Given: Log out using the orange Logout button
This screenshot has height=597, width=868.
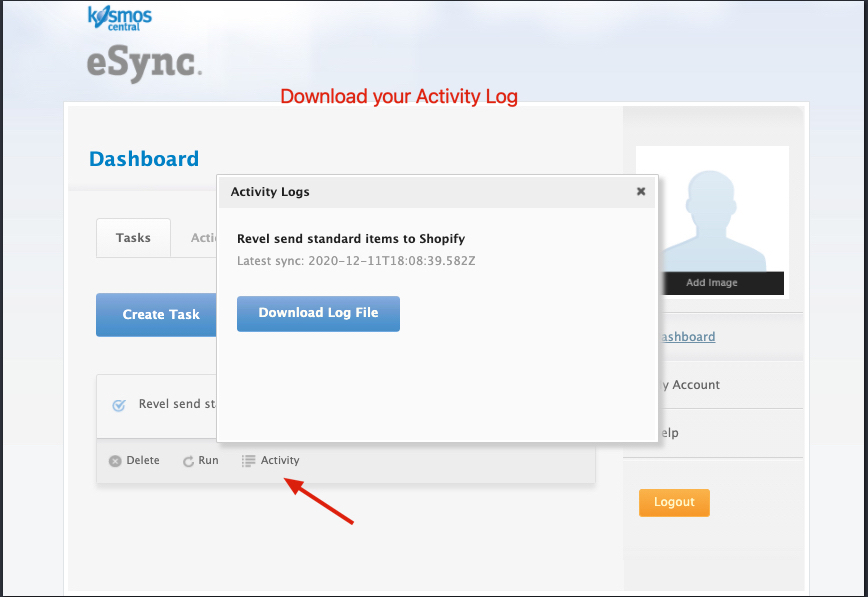Looking at the screenshot, I should point(674,502).
